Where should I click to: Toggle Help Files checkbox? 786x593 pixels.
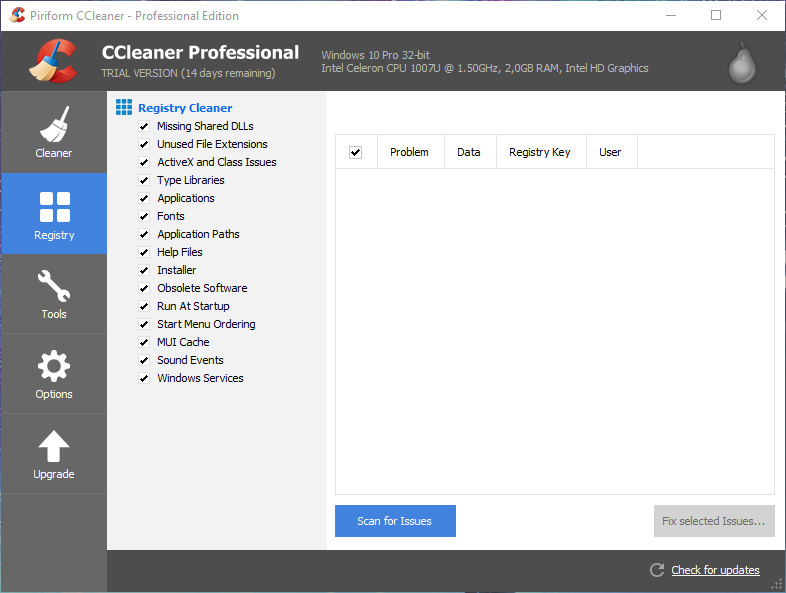click(x=144, y=252)
